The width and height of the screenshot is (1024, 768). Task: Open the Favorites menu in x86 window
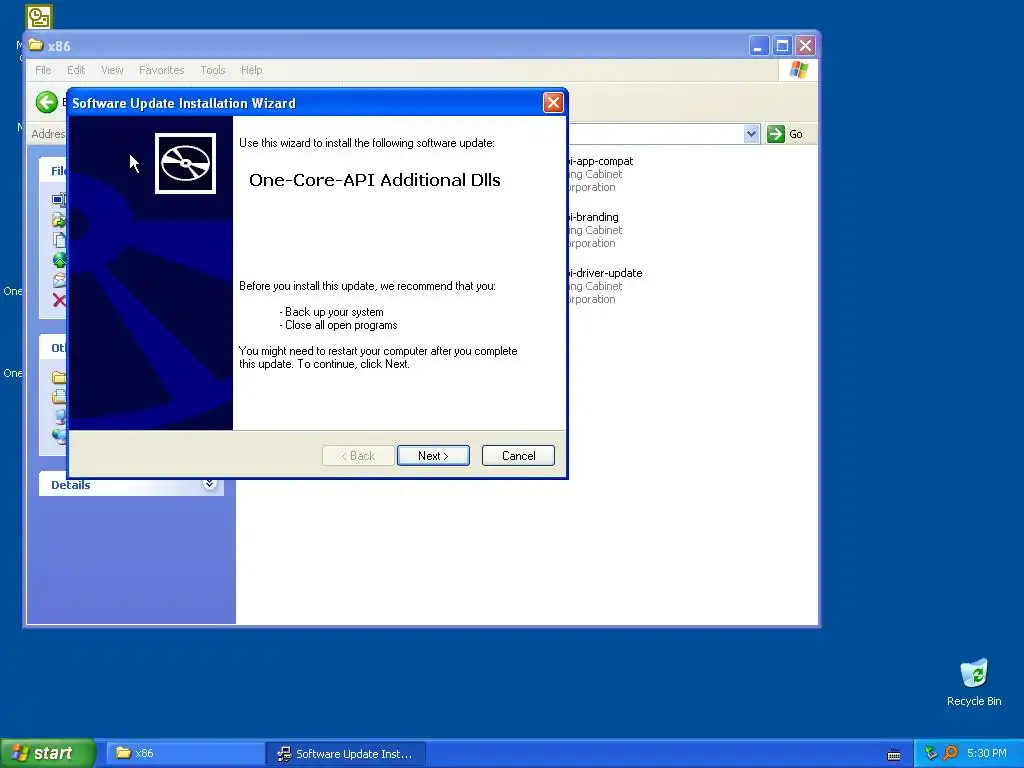click(161, 70)
